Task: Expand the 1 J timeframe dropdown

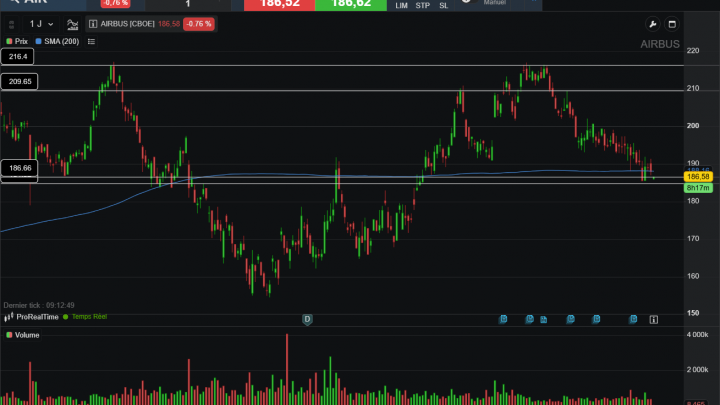Action: pyautogui.click(x=41, y=24)
